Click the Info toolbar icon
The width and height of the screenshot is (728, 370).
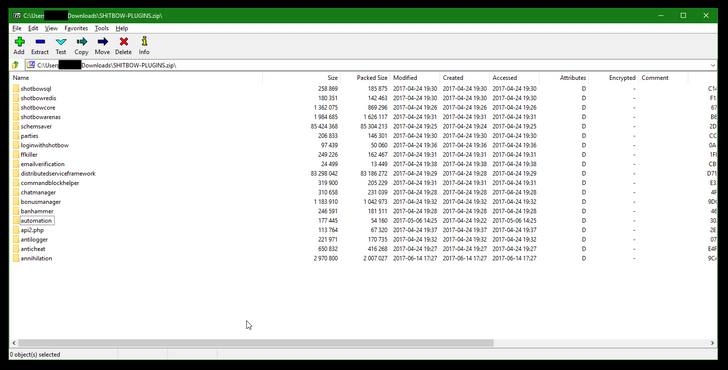(x=144, y=42)
